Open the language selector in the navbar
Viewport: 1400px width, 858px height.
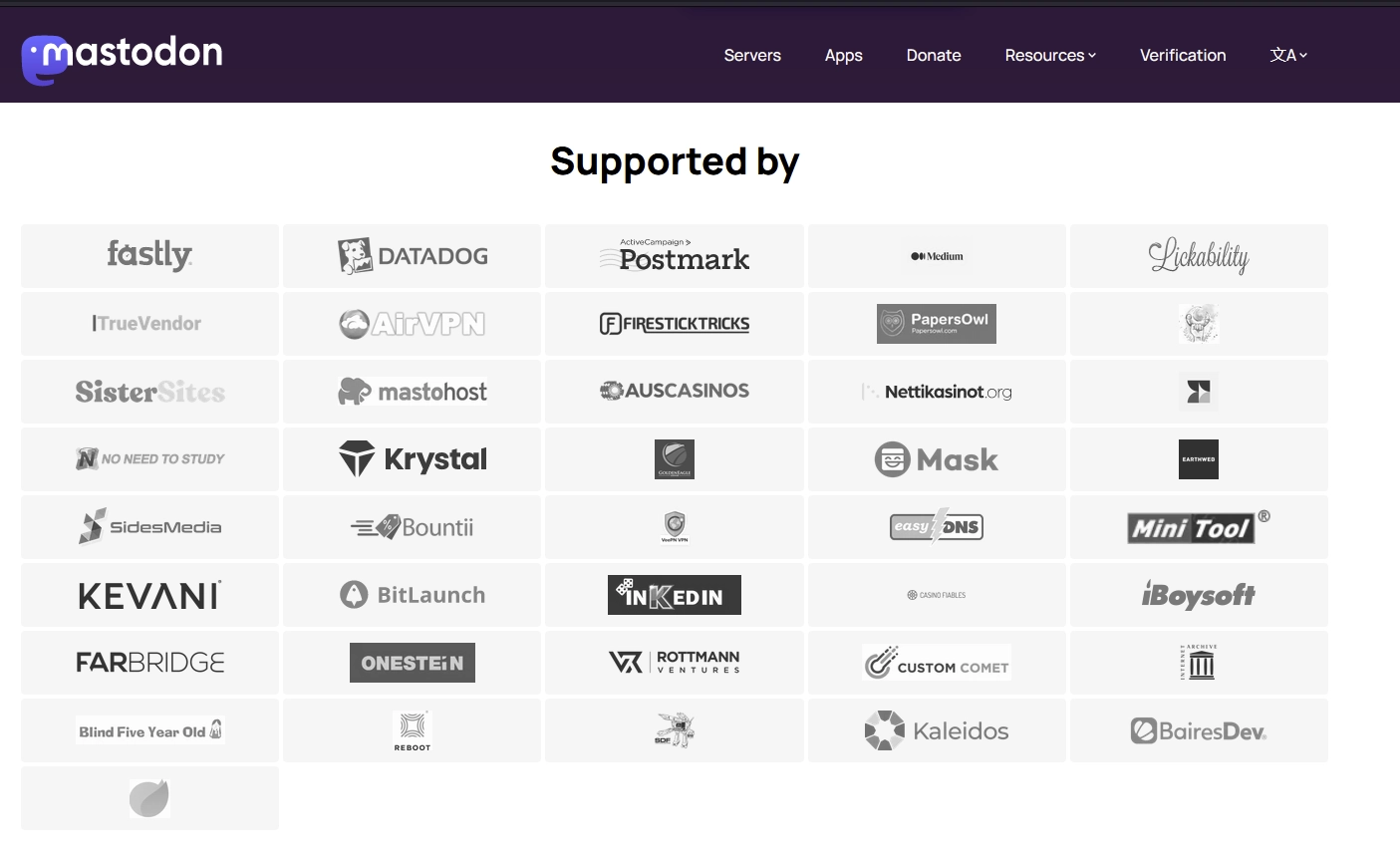pos(1288,55)
